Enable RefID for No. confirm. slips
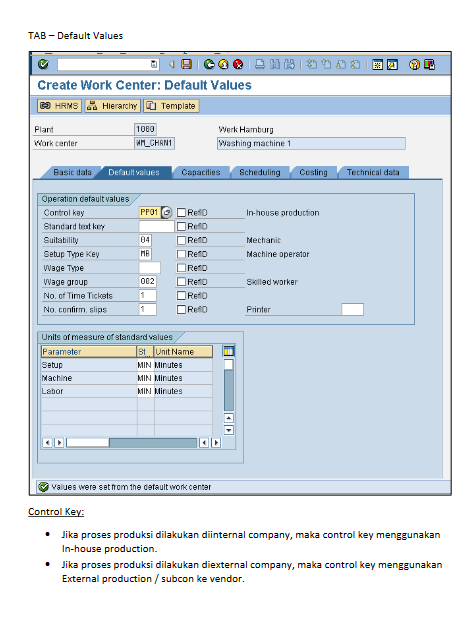This screenshot has width=473, height=620. point(181,310)
